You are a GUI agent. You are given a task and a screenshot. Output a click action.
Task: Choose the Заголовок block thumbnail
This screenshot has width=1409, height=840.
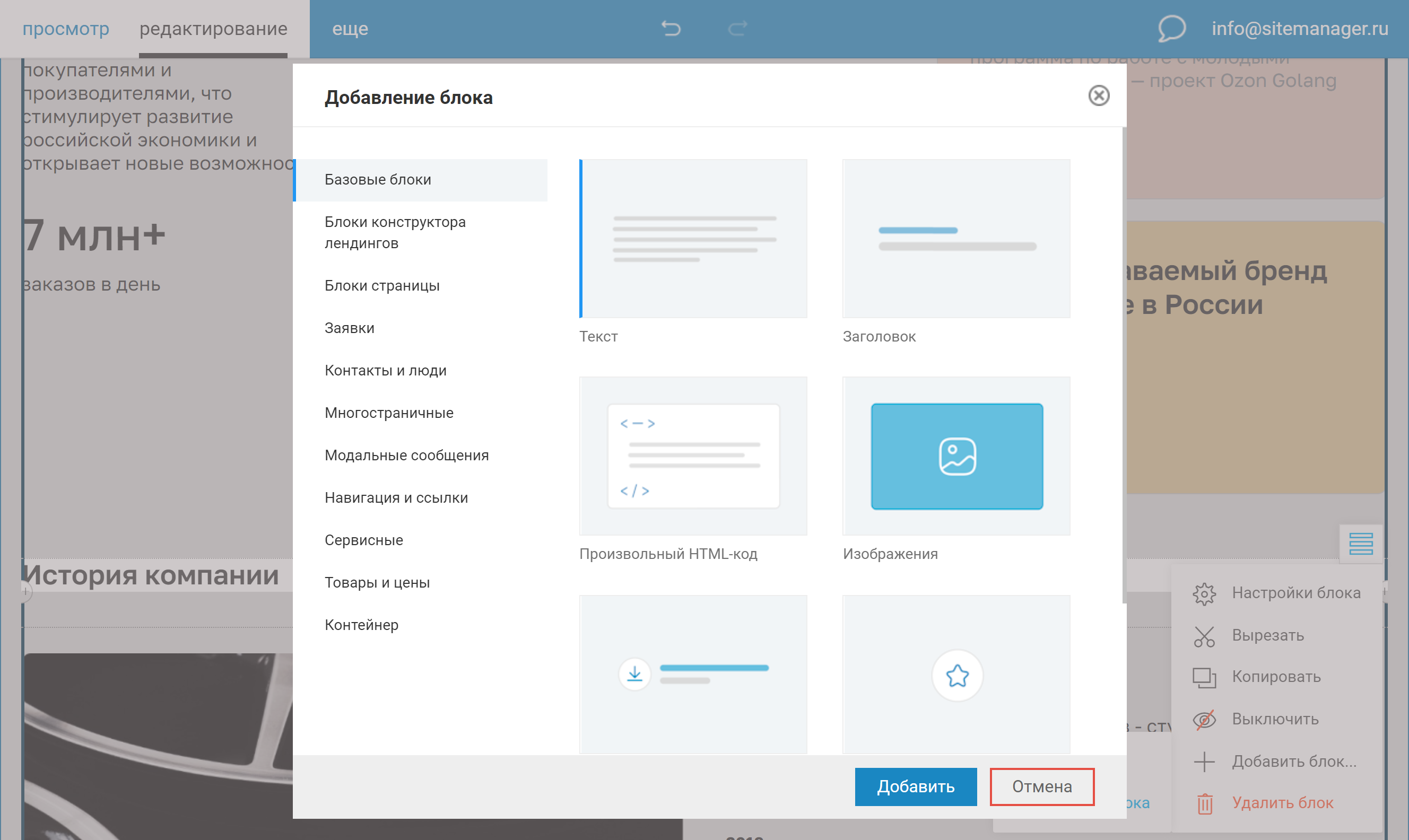[x=955, y=239]
